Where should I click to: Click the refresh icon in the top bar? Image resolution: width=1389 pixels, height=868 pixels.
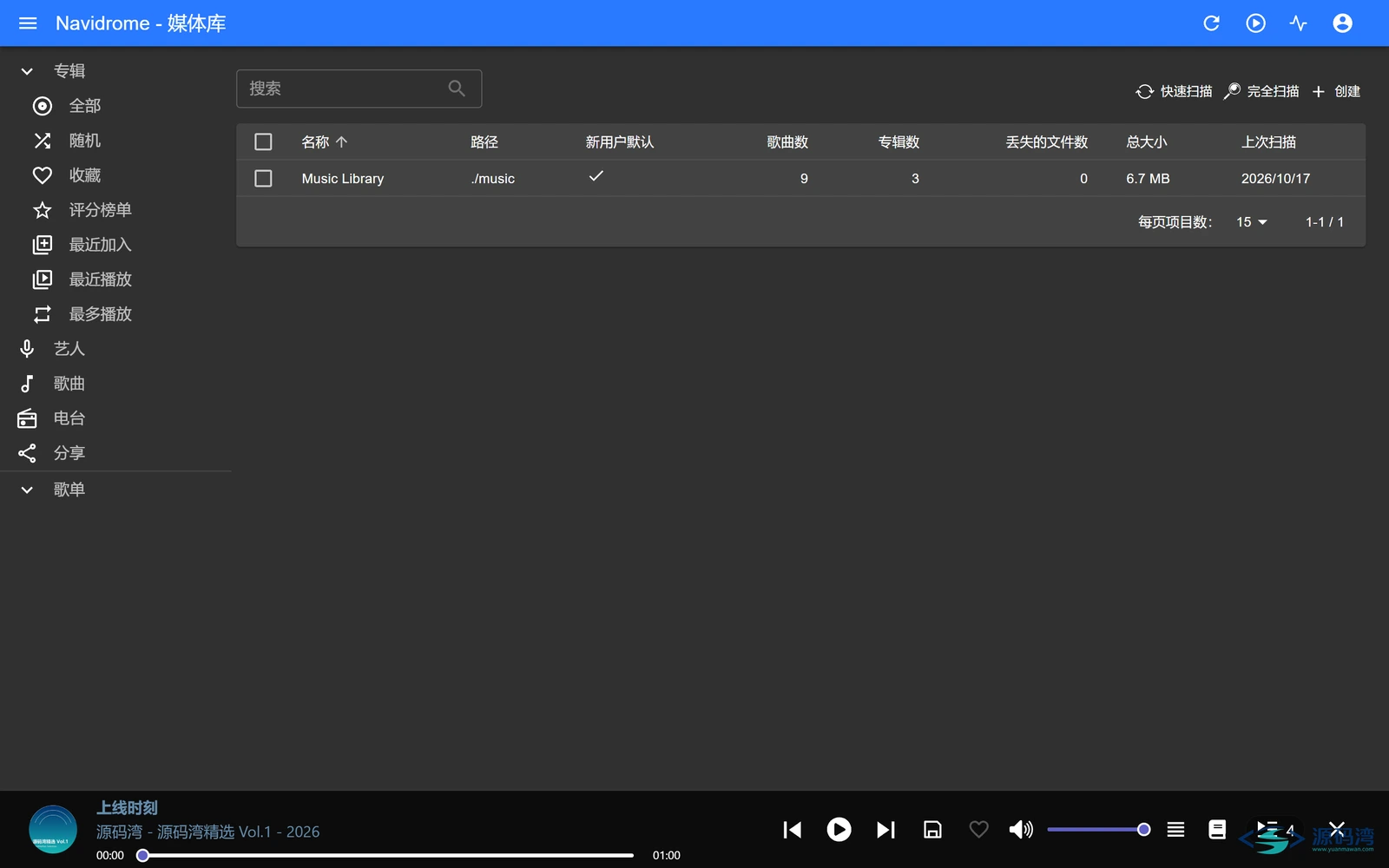pos(1212,23)
